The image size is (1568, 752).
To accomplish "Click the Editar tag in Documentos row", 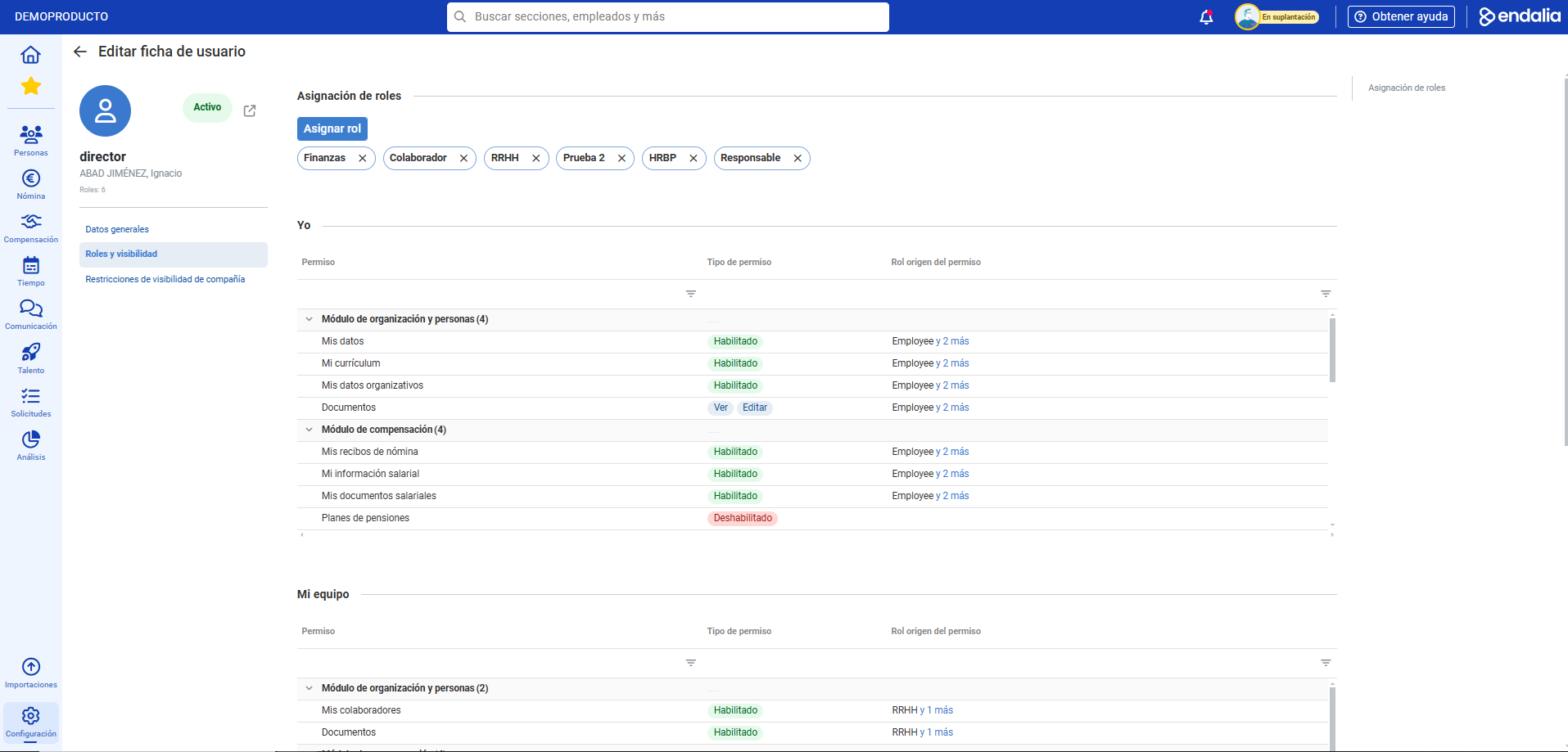I will (755, 408).
